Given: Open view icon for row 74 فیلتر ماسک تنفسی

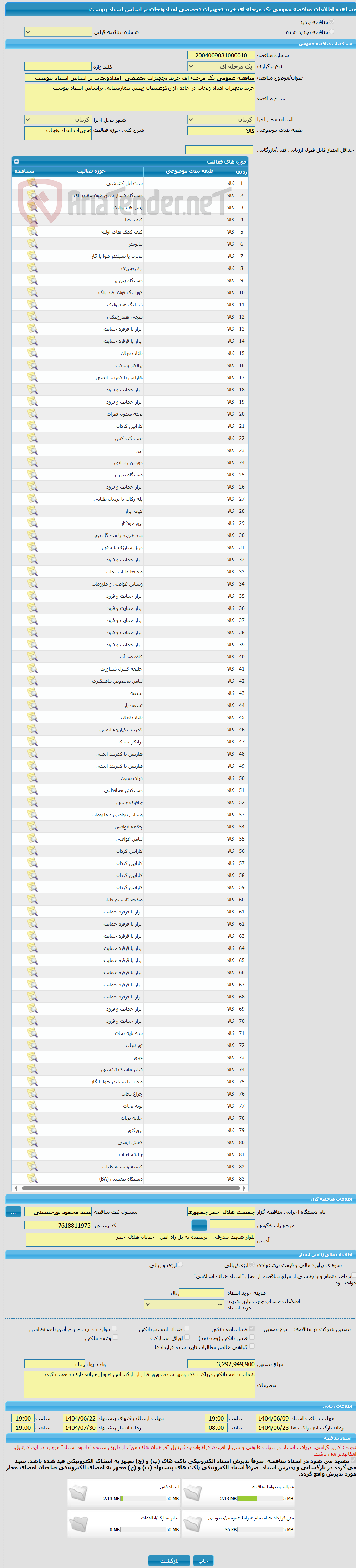Looking at the screenshot, I should point(32,1069).
